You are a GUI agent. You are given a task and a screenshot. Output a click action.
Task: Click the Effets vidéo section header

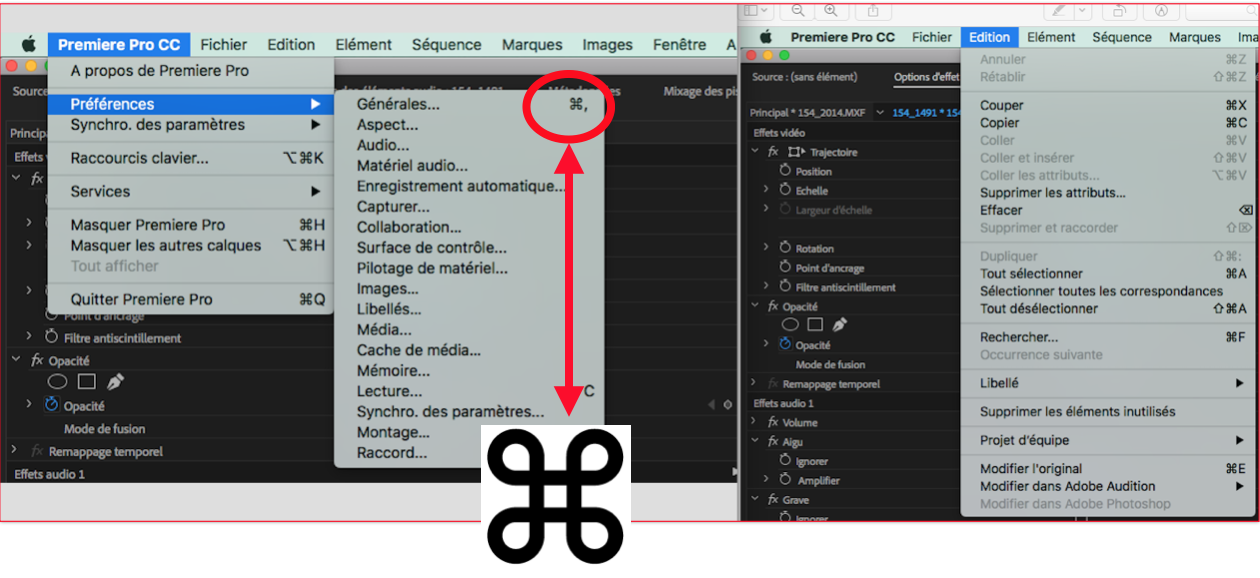(780, 132)
